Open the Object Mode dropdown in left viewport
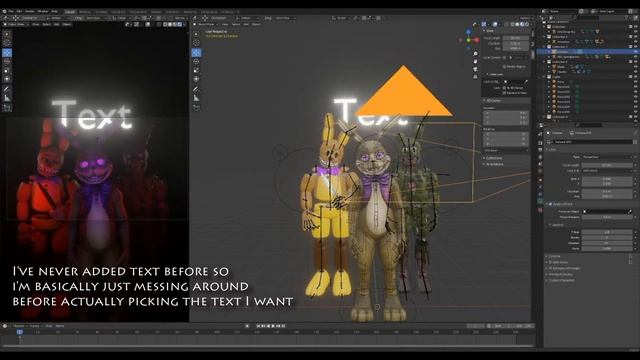The width and height of the screenshot is (640, 360). pos(16,24)
